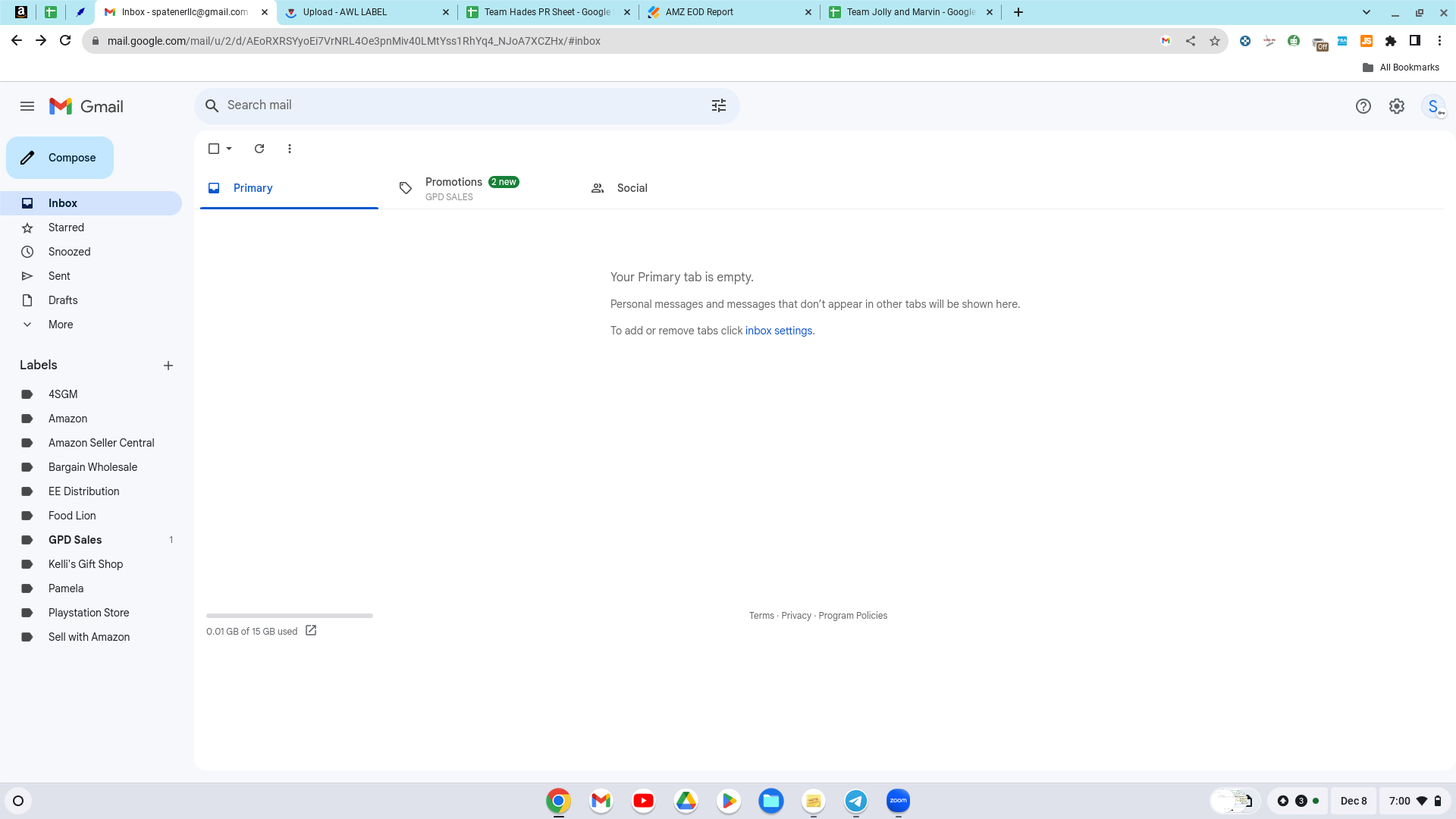The image size is (1456, 819).
Task: Click the Search mail field
Action: coord(466,105)
